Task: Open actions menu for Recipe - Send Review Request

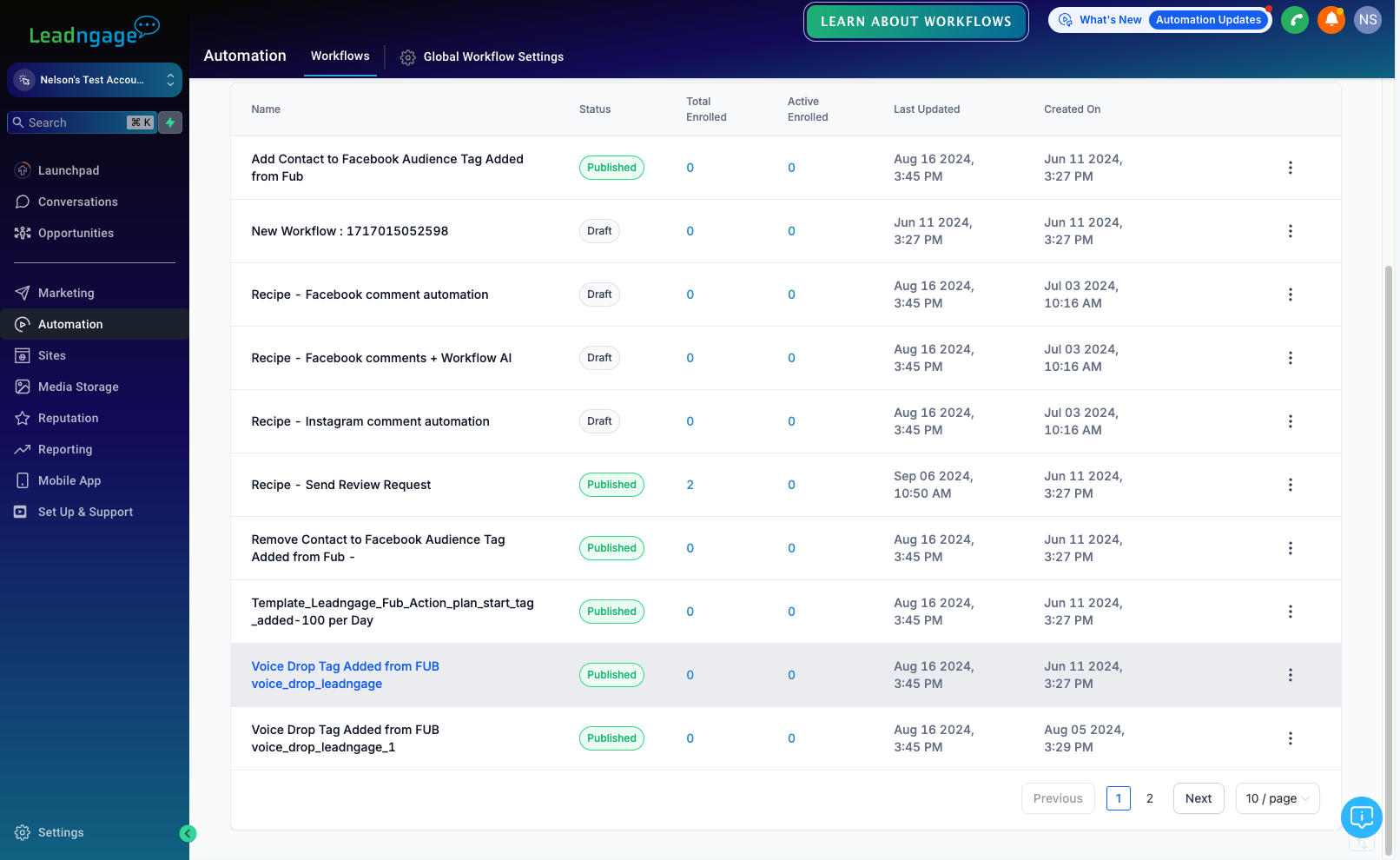Action: 1291,485
